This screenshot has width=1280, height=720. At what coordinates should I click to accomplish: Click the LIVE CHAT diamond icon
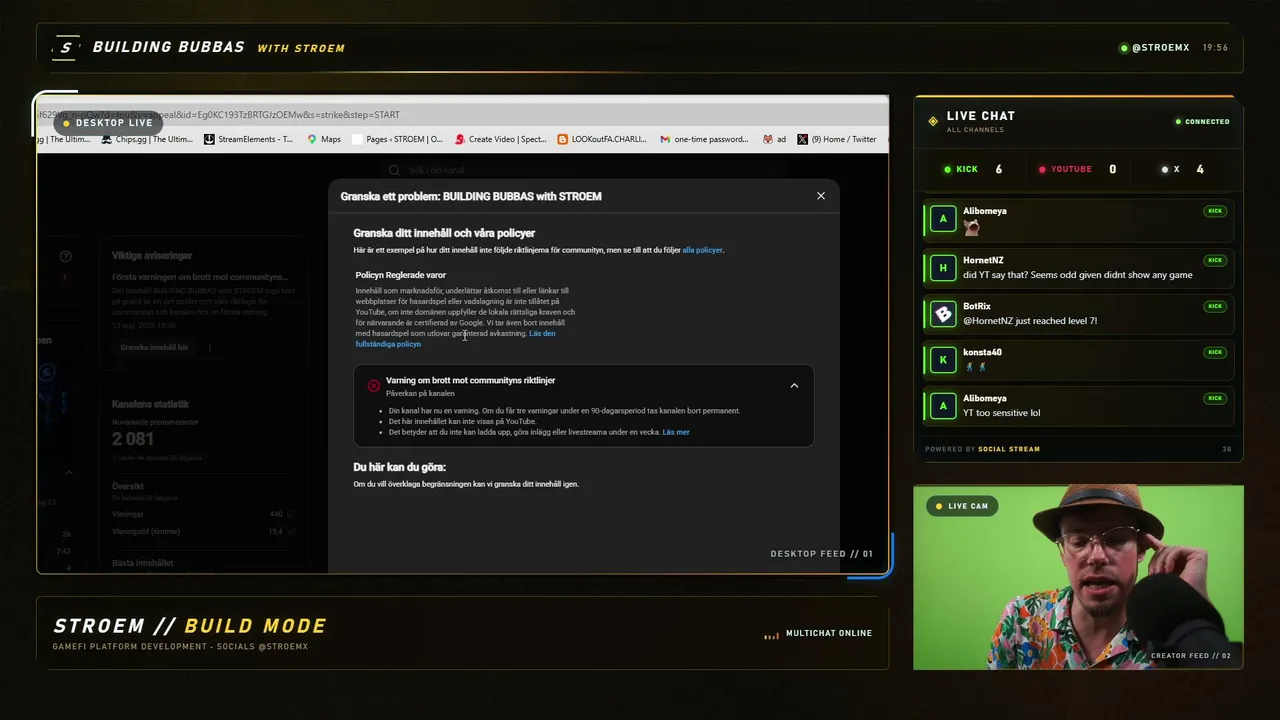click(x=933, y=121)
